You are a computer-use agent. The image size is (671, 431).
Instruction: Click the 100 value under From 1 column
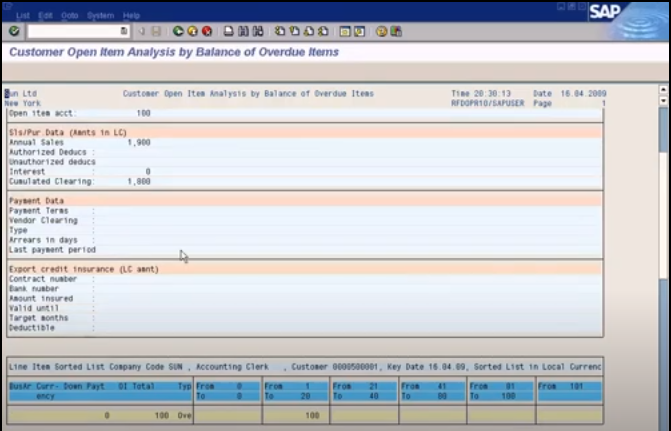(312, 415)
